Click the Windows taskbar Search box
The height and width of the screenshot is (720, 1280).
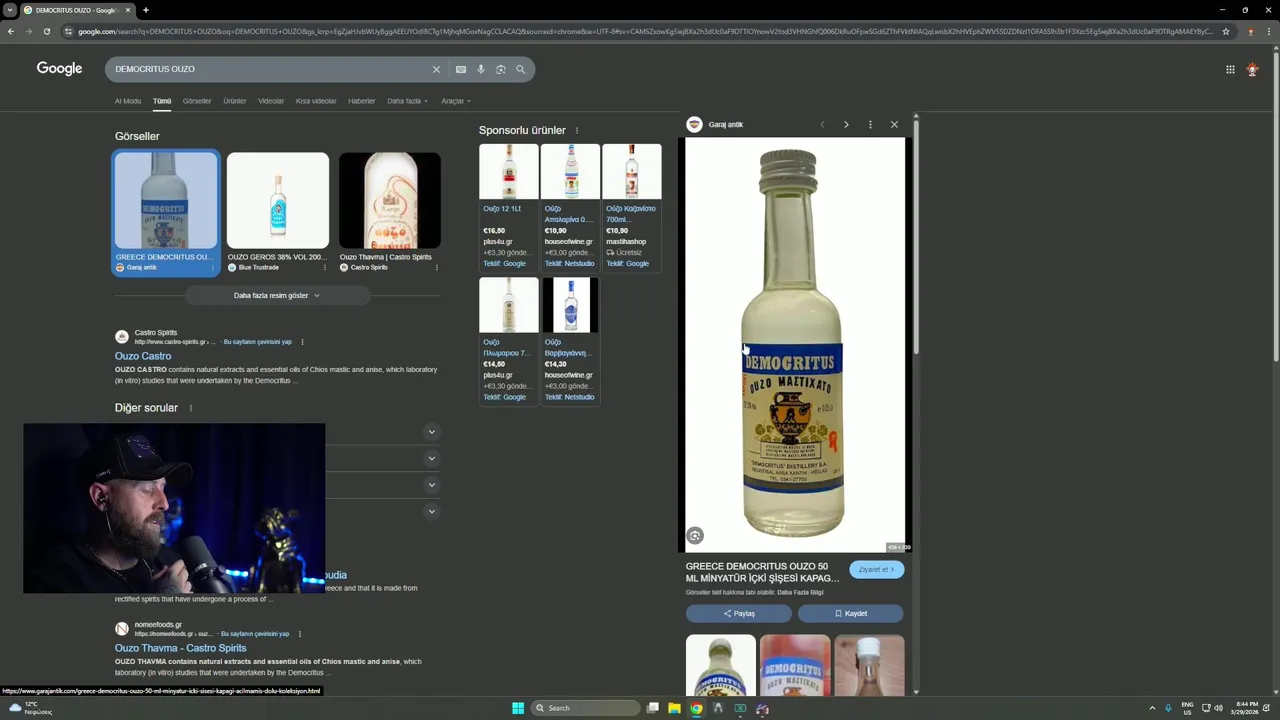[585, 708]
